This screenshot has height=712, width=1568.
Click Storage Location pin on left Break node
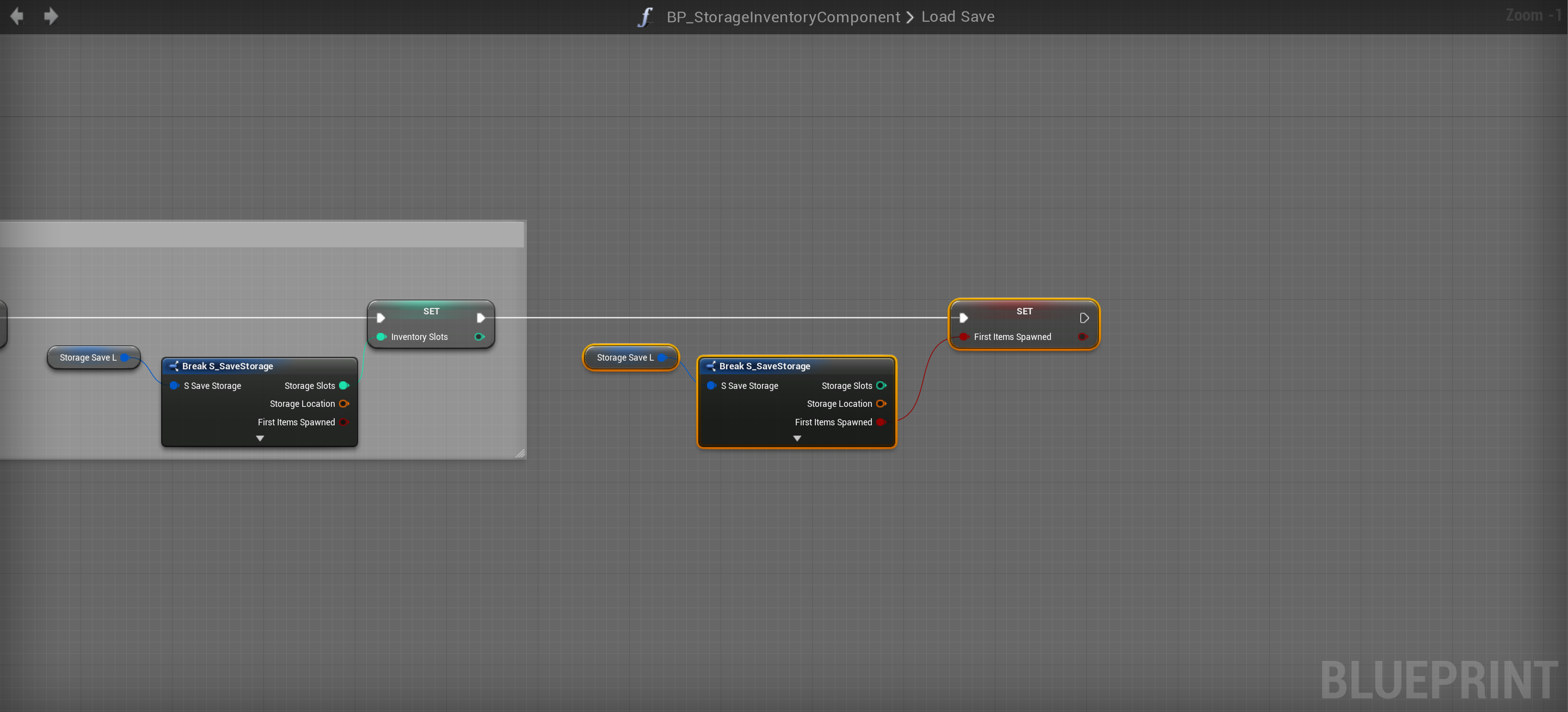click(x=344, y=404)
